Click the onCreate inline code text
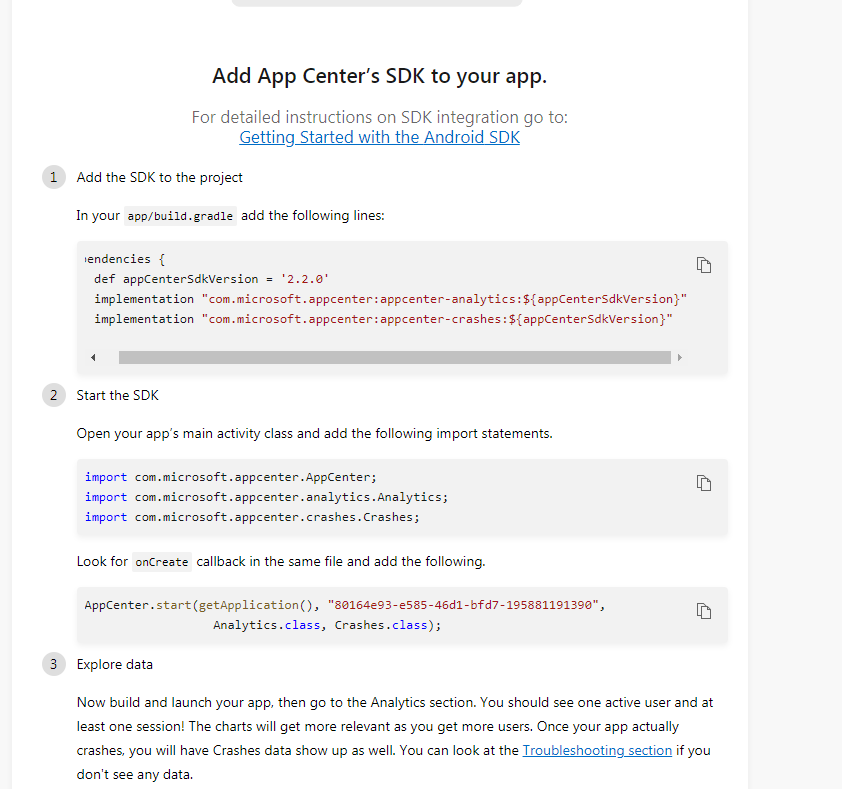The image size is (842, 789). pos(162,562)
